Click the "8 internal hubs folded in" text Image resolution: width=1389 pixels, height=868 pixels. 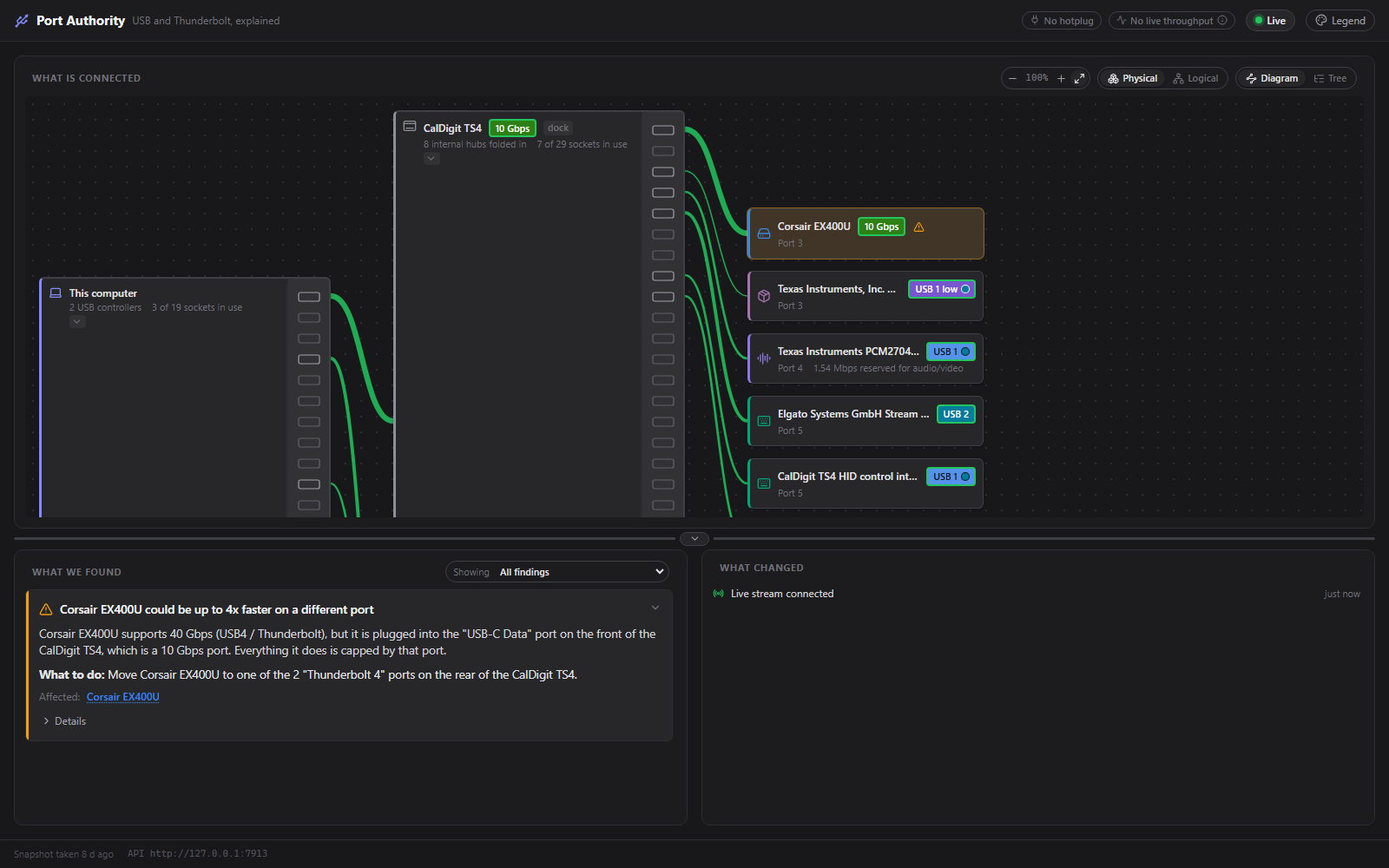point(475,145)
